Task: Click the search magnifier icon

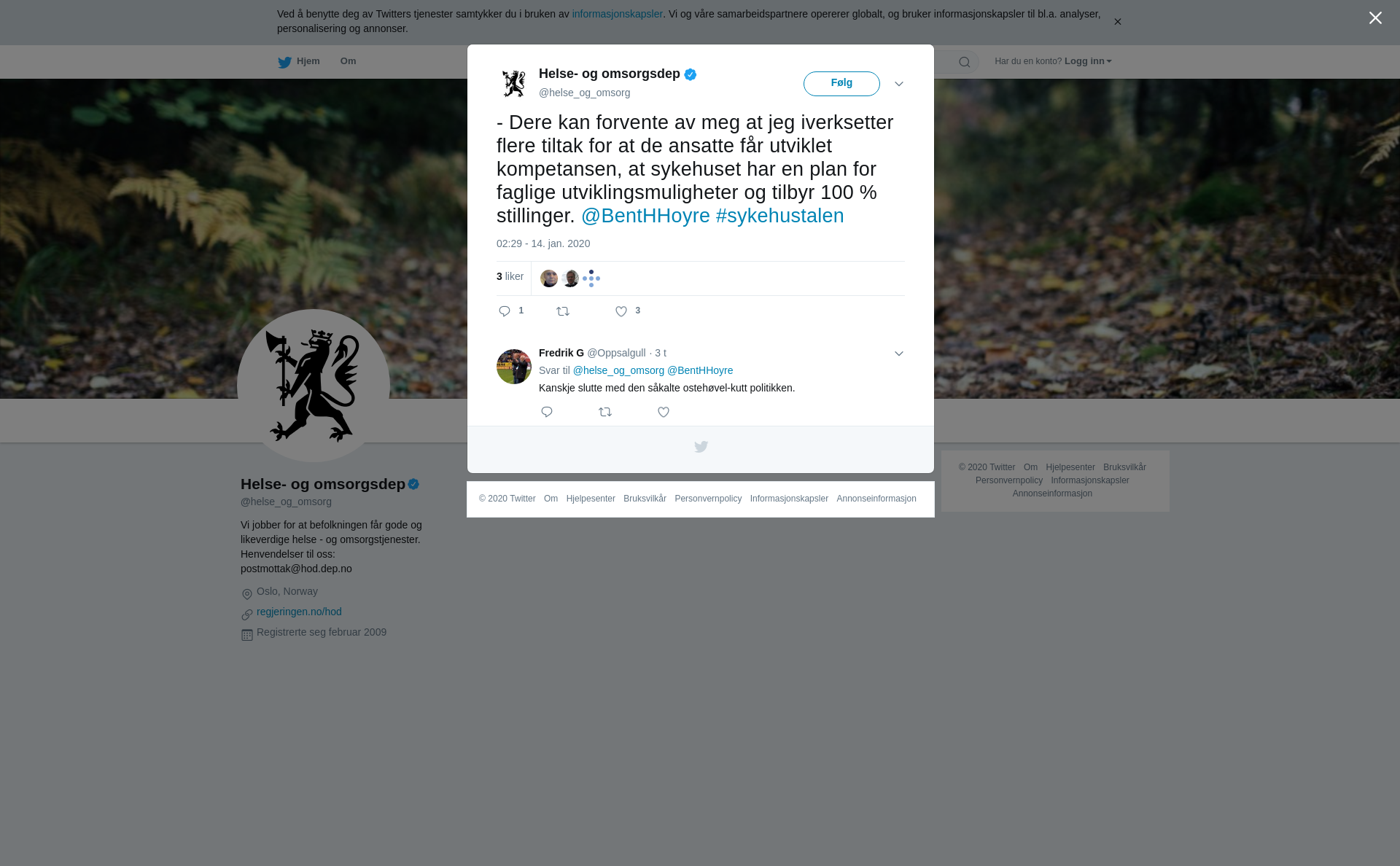Action: click(965, 62)
